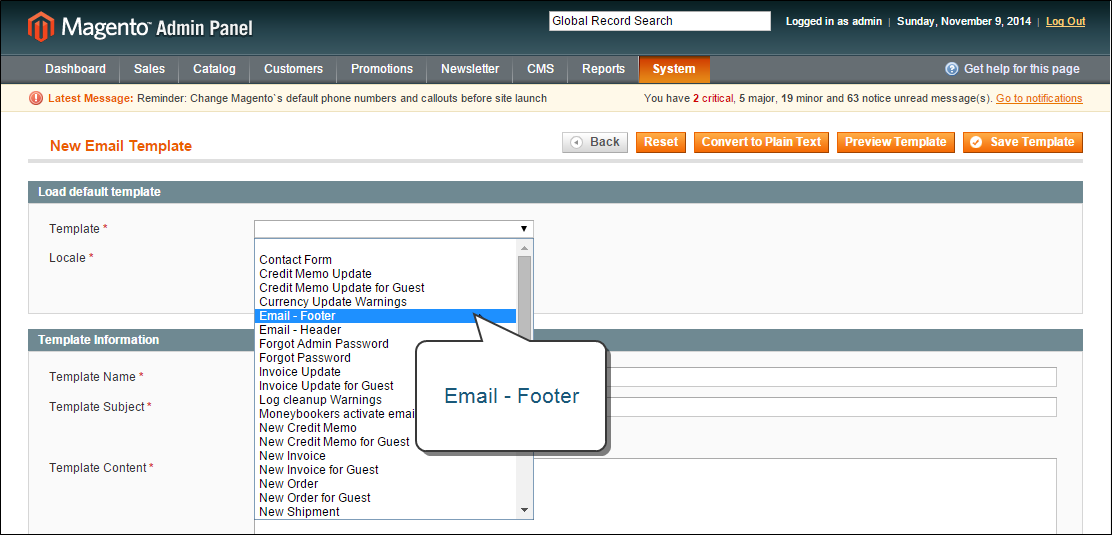Open the CMS menu
Viewport: 1112px width, 535px height.
click(x=540, y=69)
